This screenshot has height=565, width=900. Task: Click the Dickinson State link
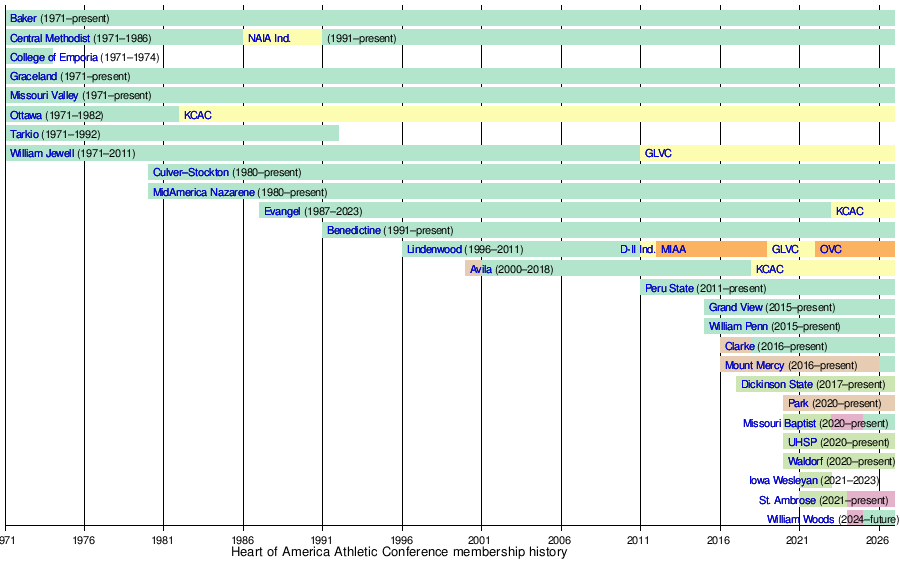[x=777, y=384]
